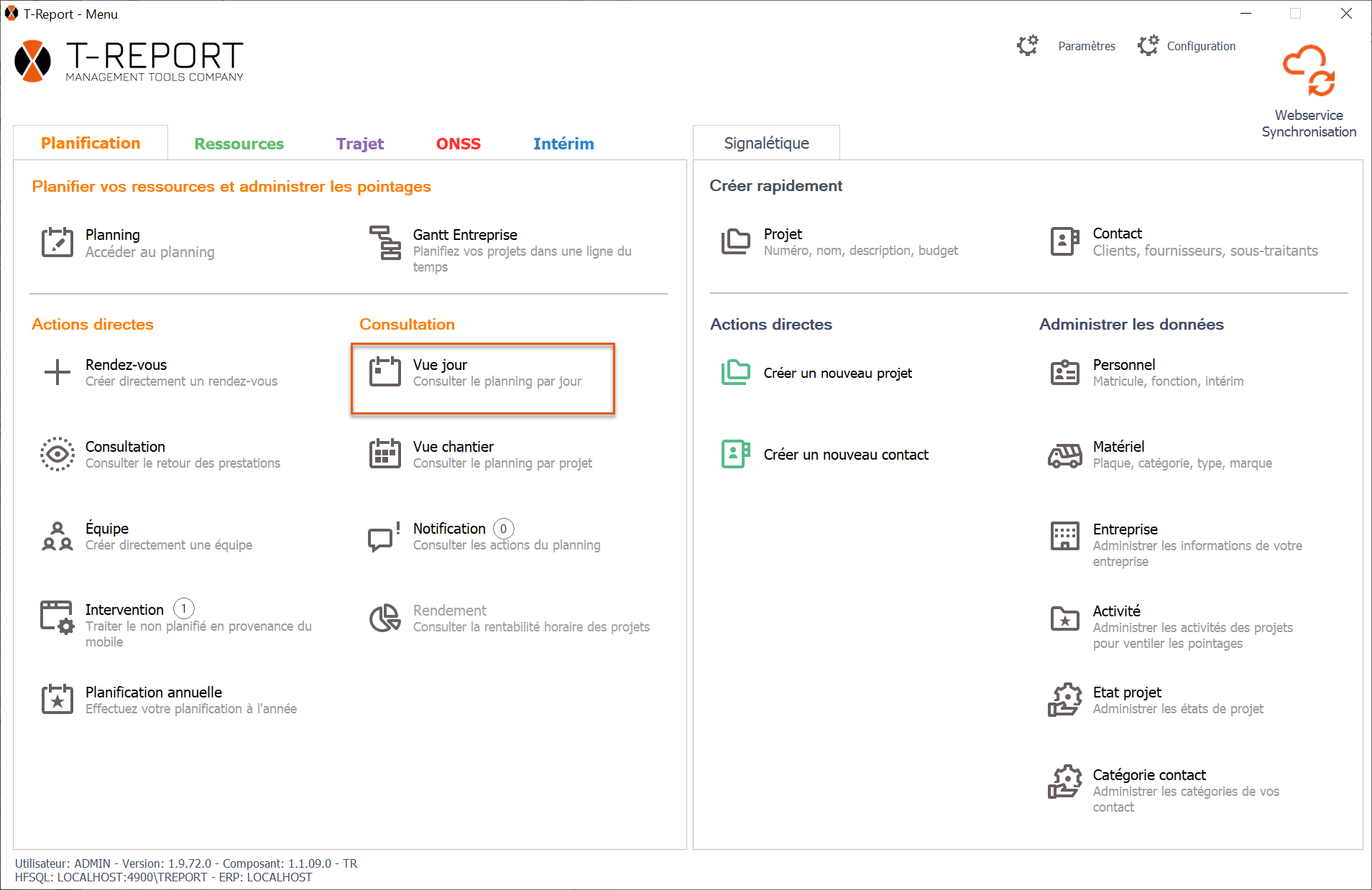Click the Rendez-vous plus icon
Viewport: 1372px width, 890px height.
pos(57,372)
